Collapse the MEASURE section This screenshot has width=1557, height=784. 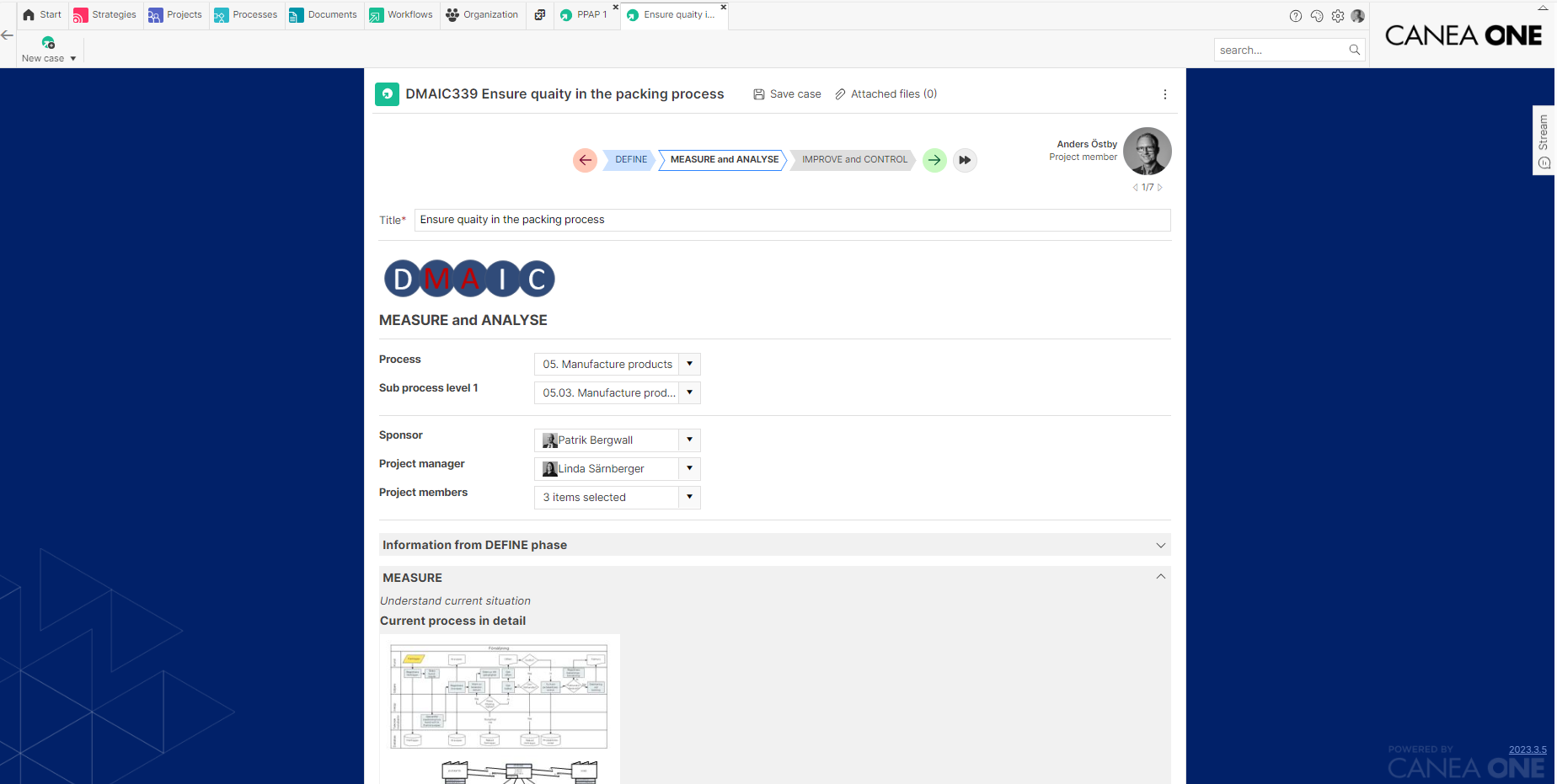point(1160,578)
